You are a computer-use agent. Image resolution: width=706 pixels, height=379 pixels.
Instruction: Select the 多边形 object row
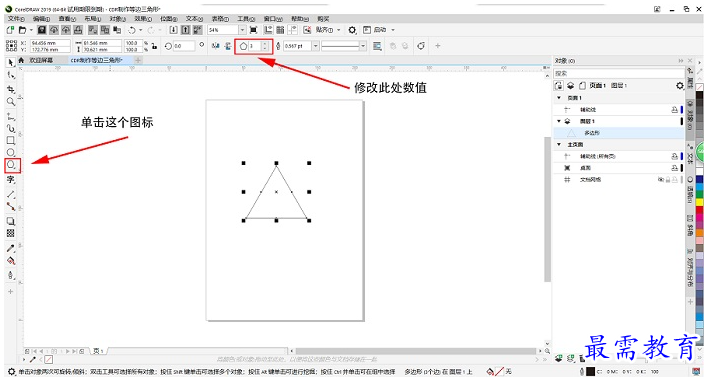[x=620, y=133]
